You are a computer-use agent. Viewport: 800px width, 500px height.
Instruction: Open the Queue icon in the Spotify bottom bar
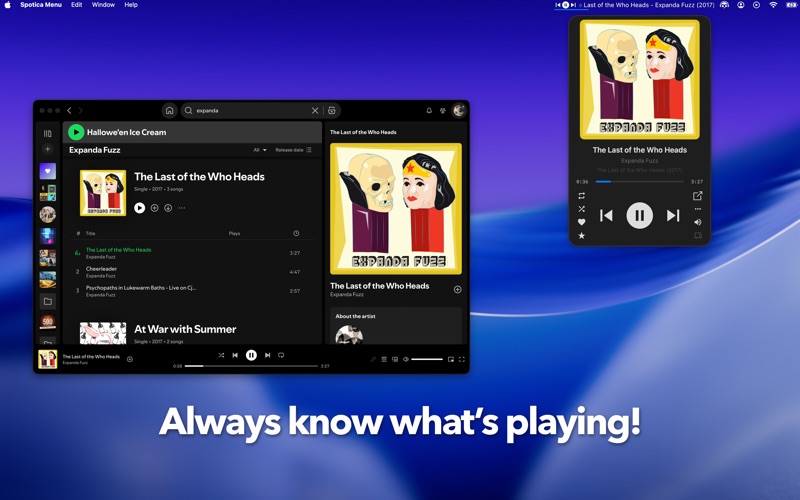(x=384, y=359)
